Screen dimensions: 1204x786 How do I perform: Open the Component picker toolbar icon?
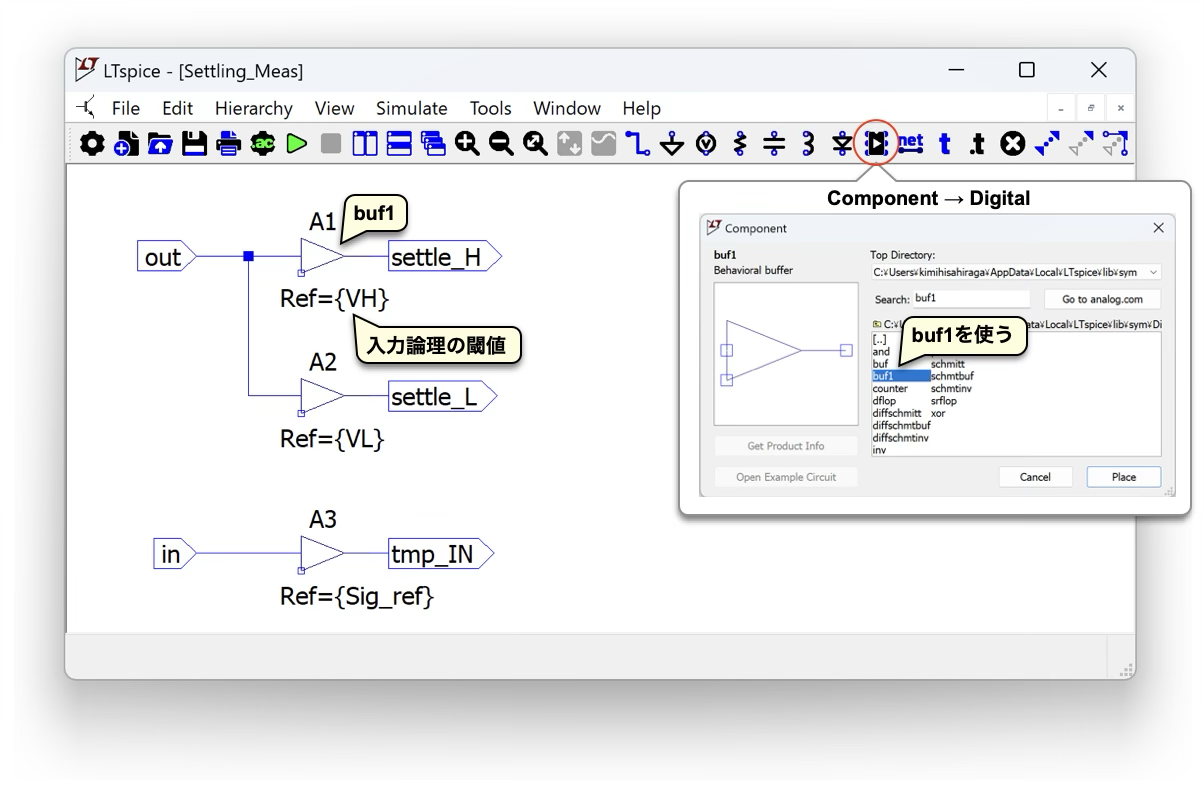[876, 144]
